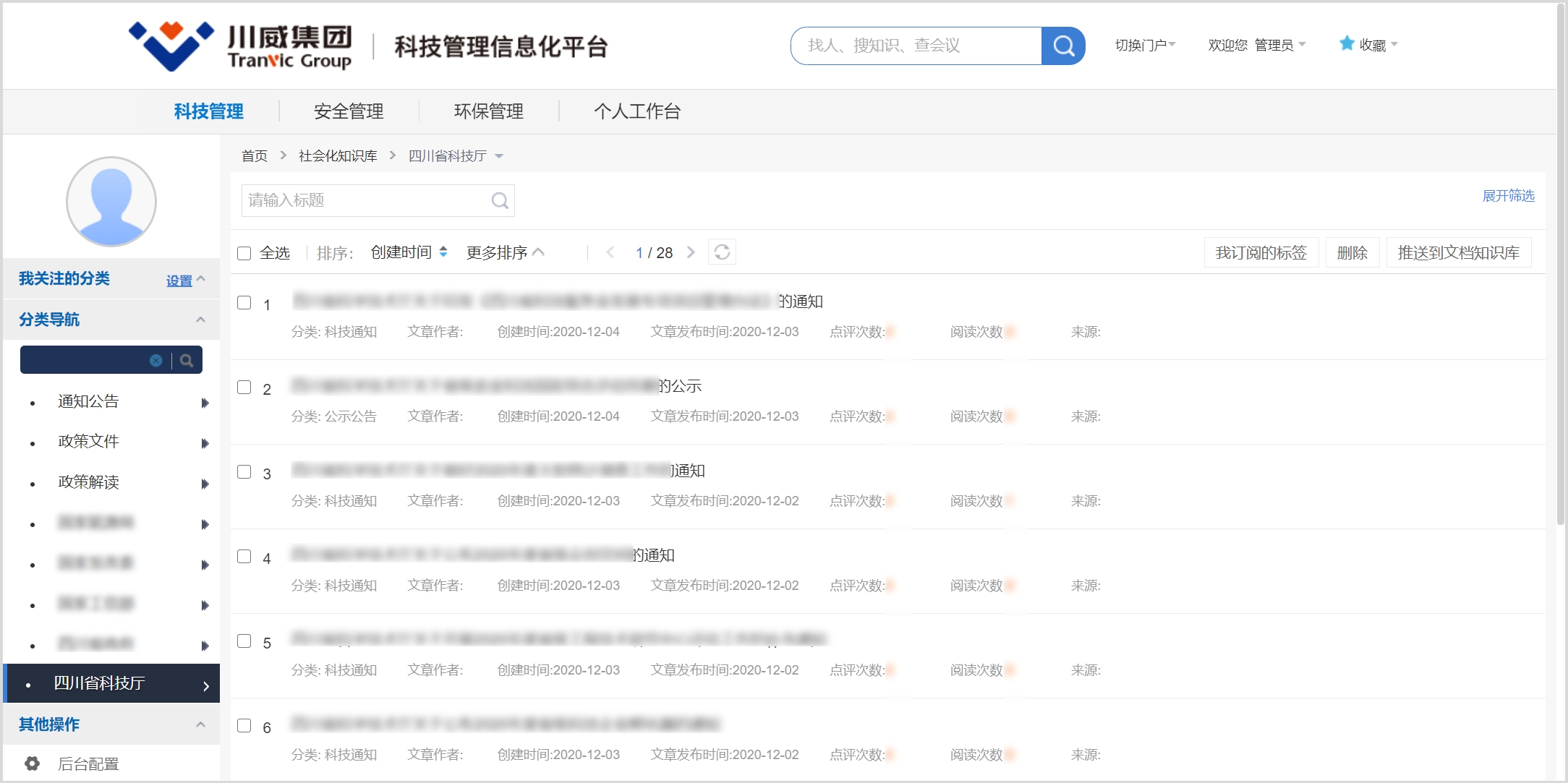Click the title search magnifier icon

tap(500, 200)
